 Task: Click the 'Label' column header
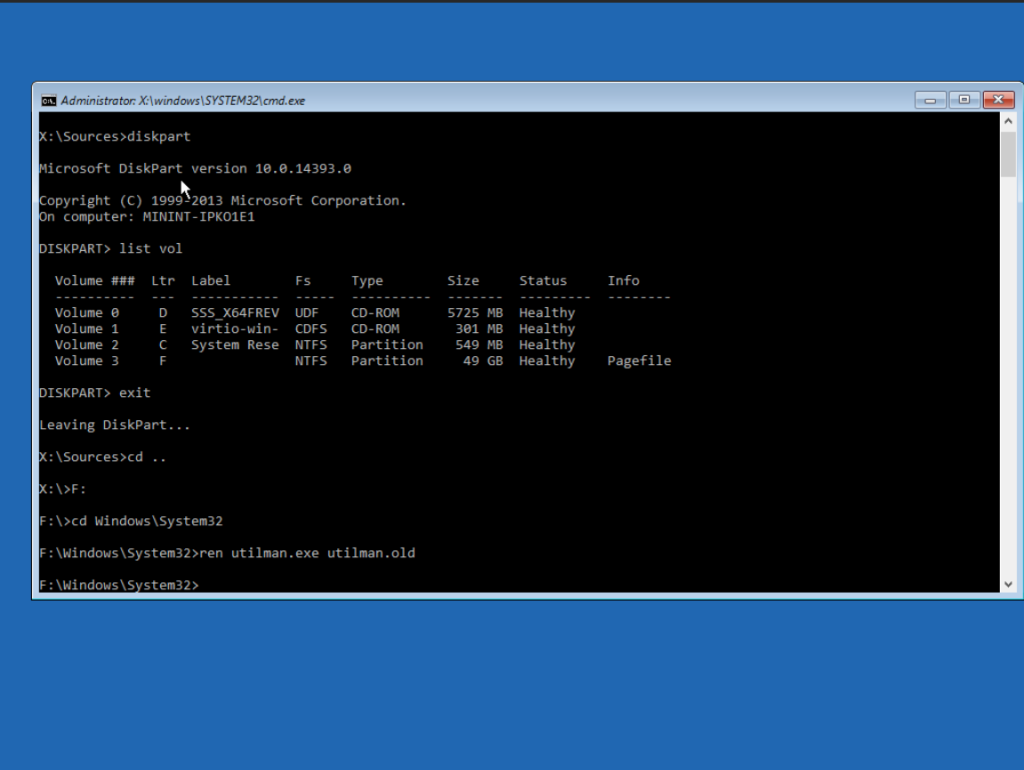pos(210,281)
